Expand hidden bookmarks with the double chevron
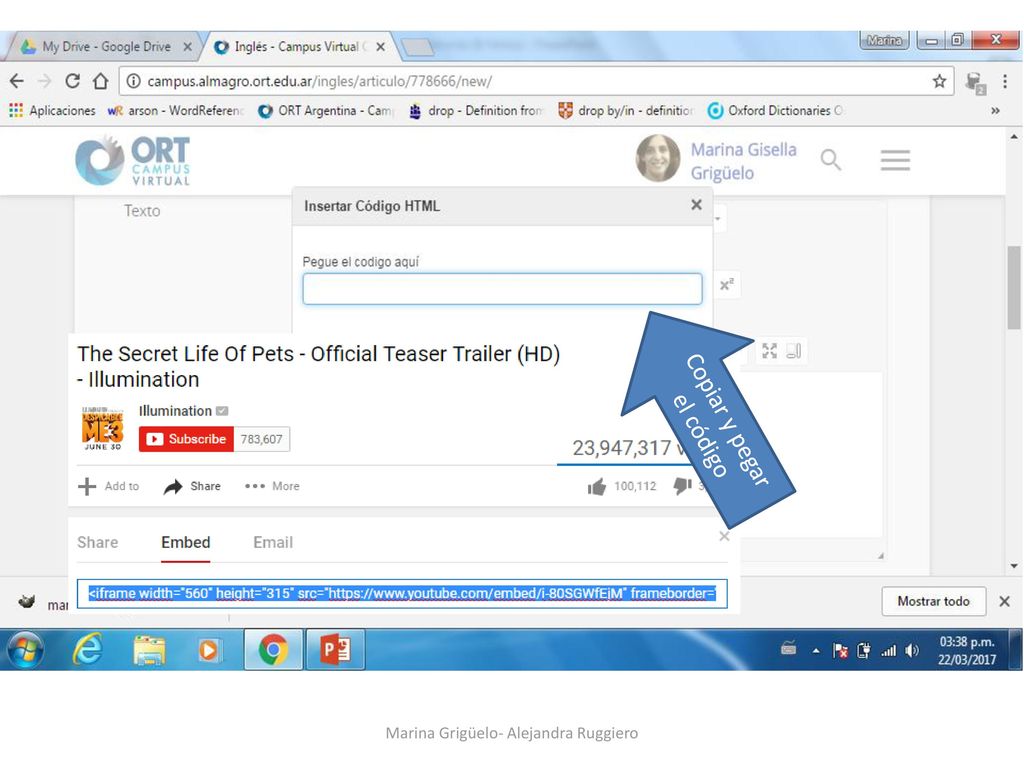Image resolution: width=1024 pixels, height=768 pixels. (x=995, y=110)
